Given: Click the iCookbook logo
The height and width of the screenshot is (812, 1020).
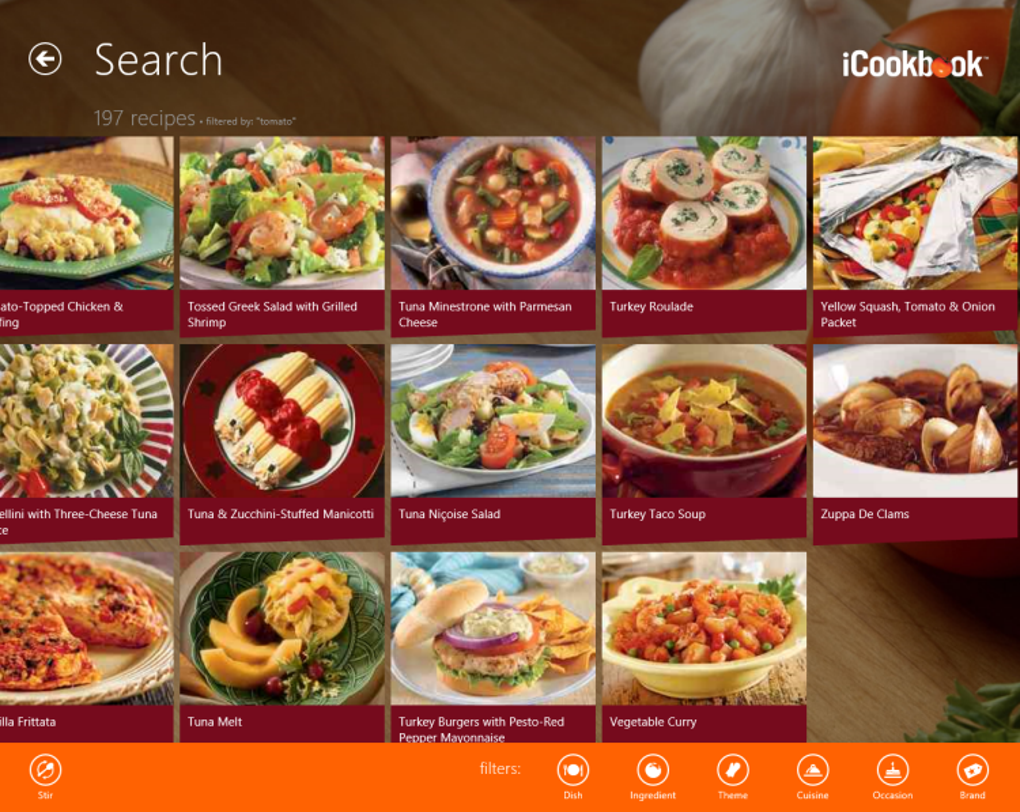Looking at the screenshot, I should coord(914,63).
